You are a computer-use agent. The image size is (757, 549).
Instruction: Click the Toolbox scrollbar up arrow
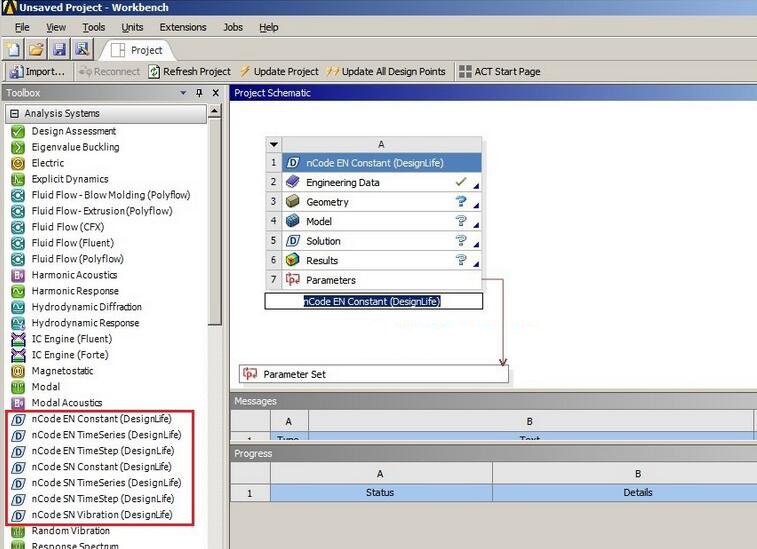pyautogui.click(x=214, y=112)
